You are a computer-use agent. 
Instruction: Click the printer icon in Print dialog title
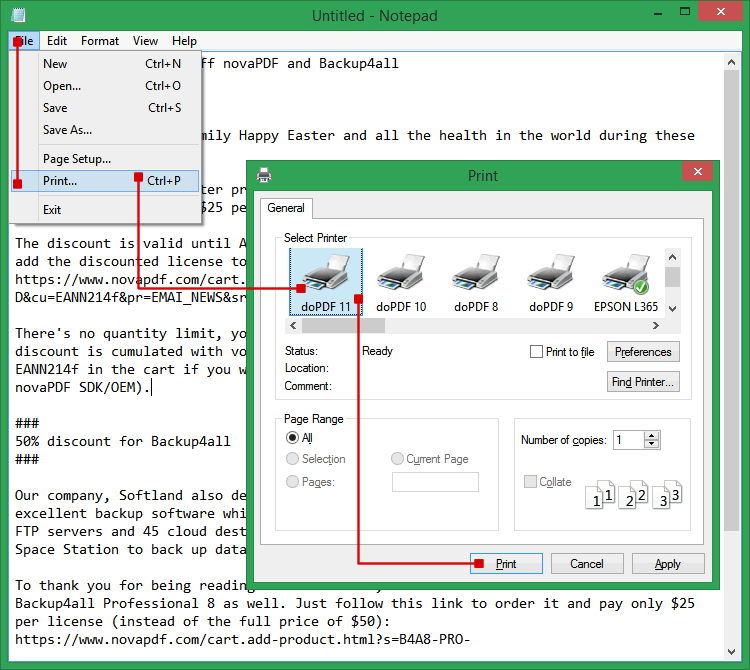(x=264, y=175)
